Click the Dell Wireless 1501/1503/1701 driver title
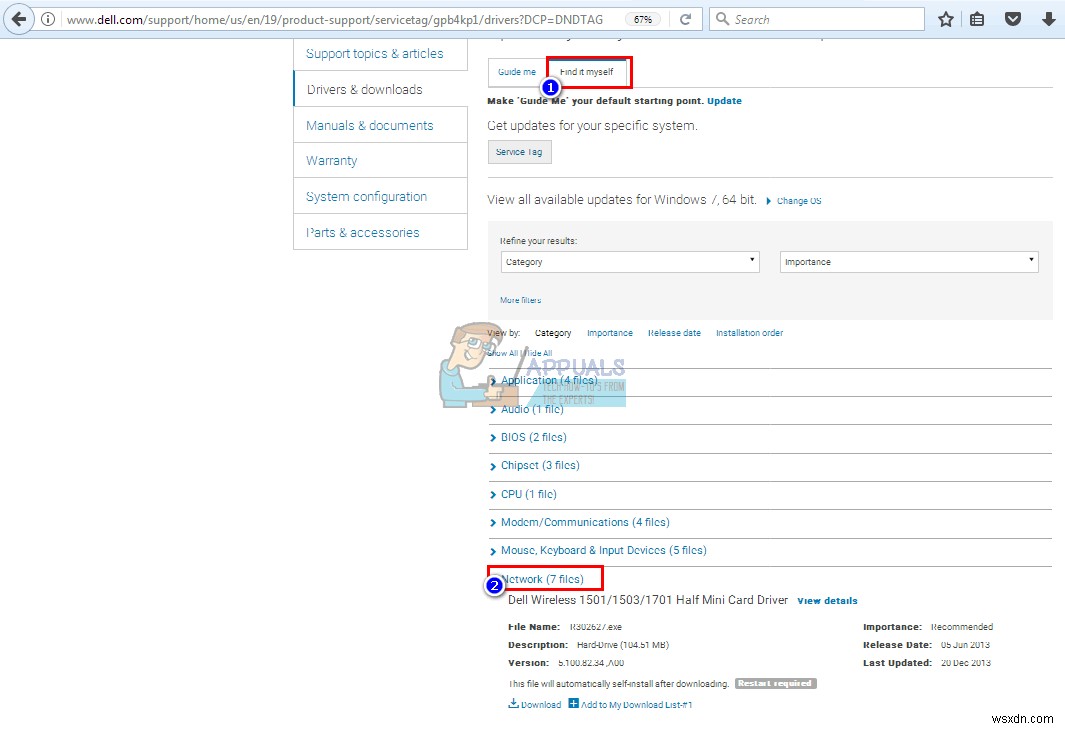This screenshot has height=729, width=1065. click(x=648, y=601)
